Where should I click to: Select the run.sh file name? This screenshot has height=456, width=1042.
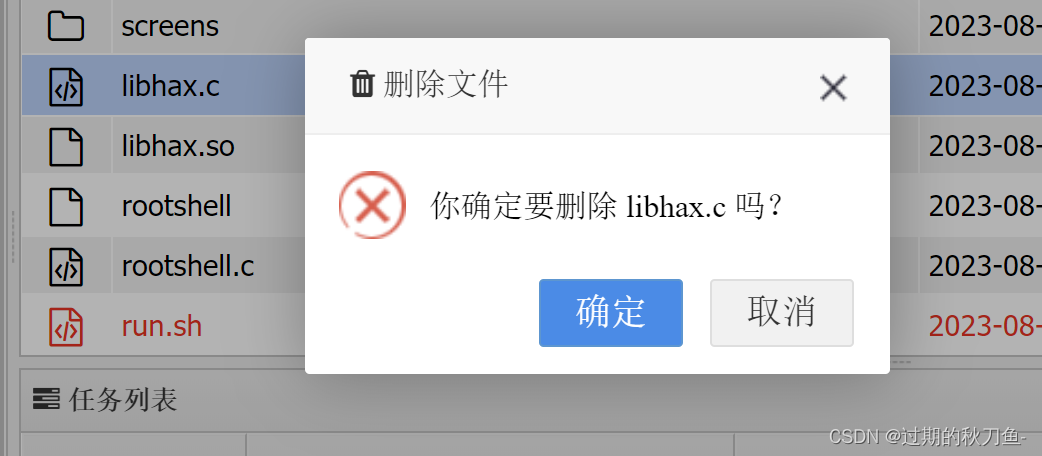161,326
